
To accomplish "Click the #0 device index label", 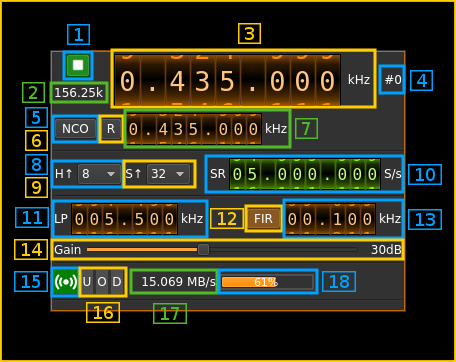I will click(x=393, y=80).
